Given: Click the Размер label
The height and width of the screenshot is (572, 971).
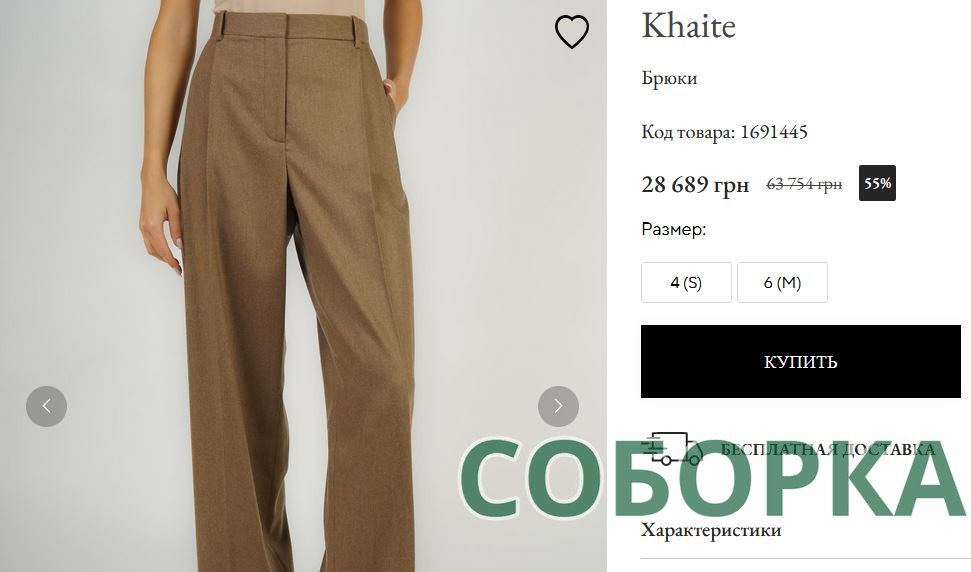Looking at the screenshot, I should click(x=674, y=230).
